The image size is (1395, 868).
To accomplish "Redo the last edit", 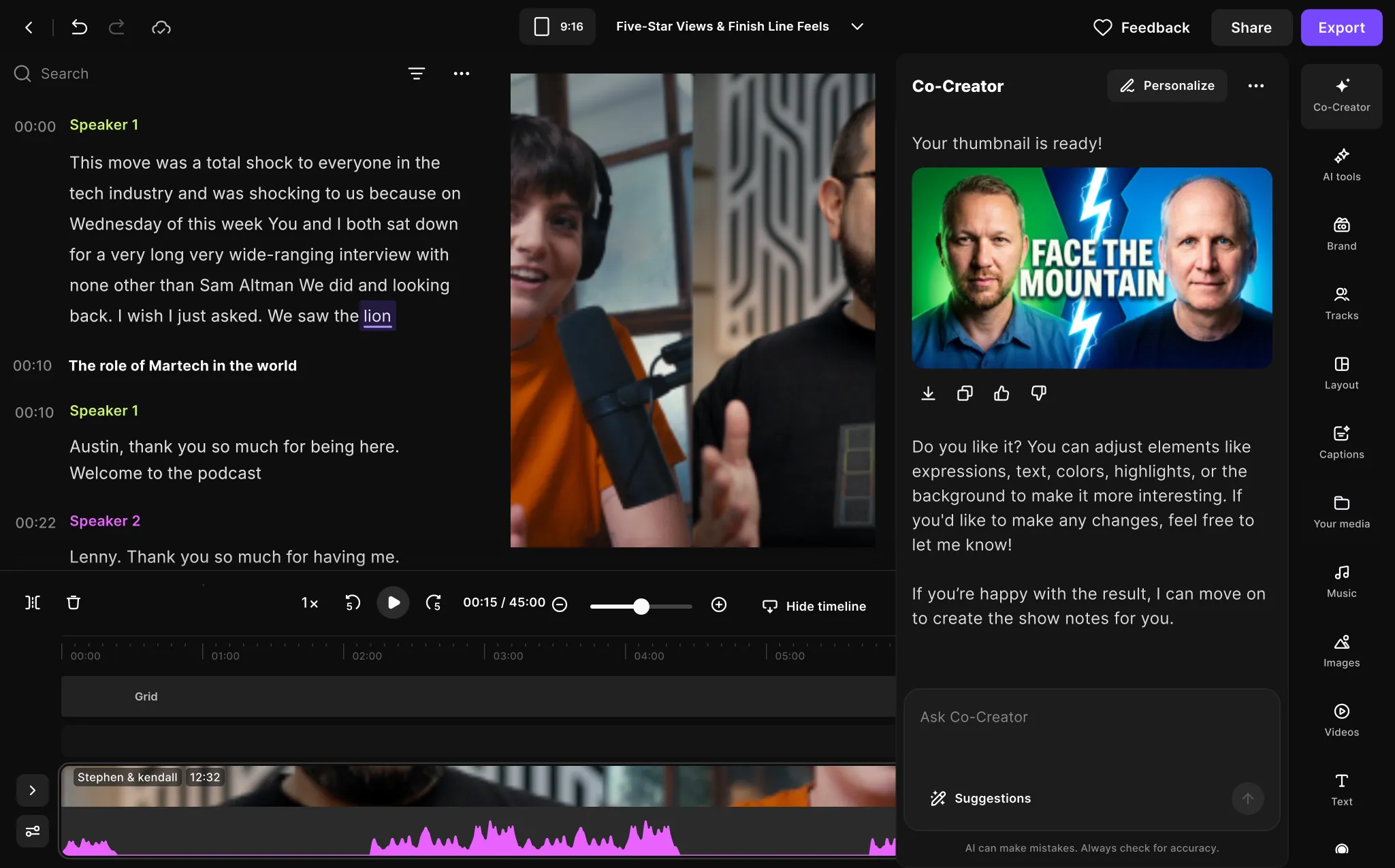I will tap(116, 27).
